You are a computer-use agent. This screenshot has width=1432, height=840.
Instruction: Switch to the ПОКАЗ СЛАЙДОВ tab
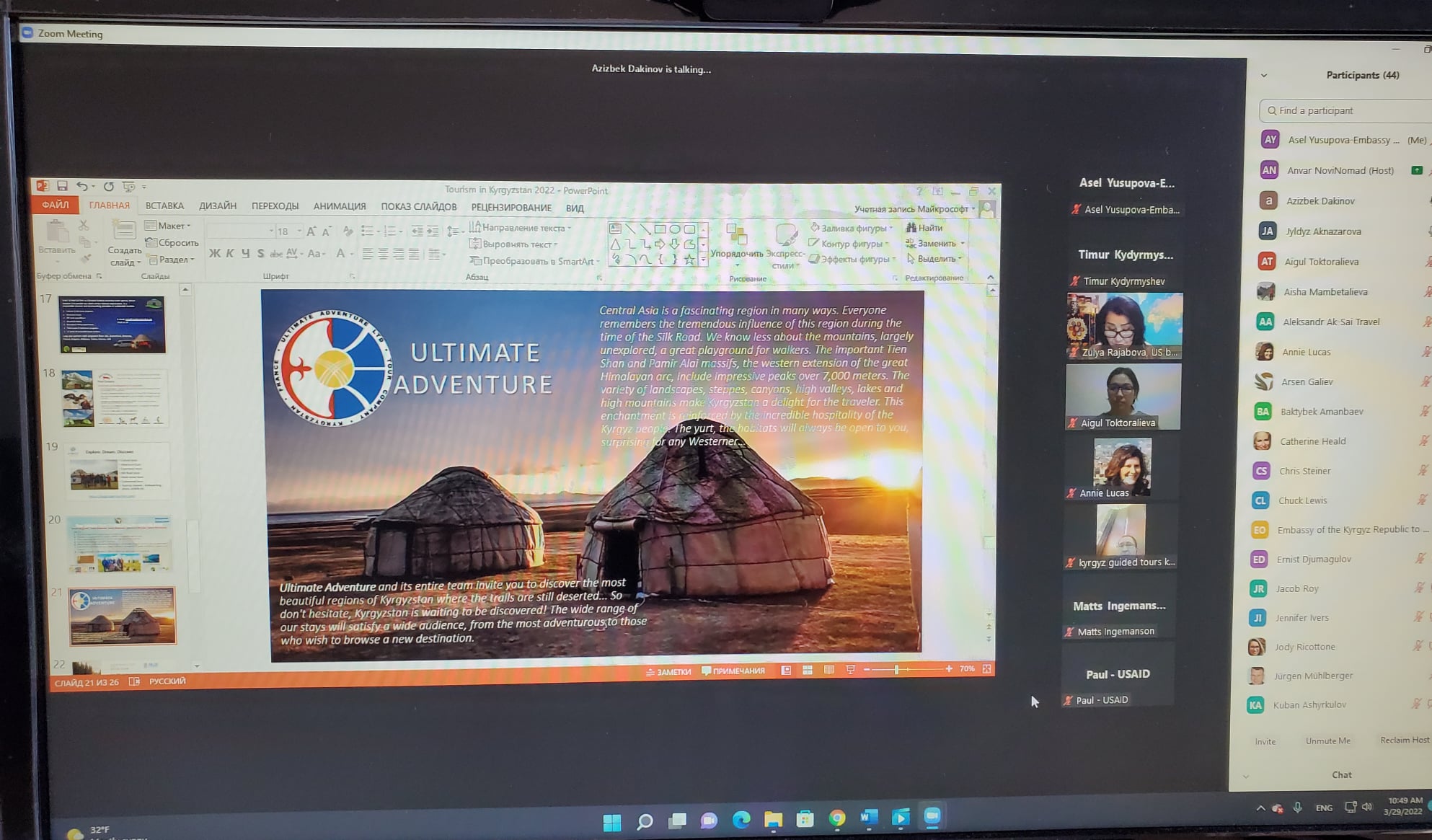click(x=419, y=207)
